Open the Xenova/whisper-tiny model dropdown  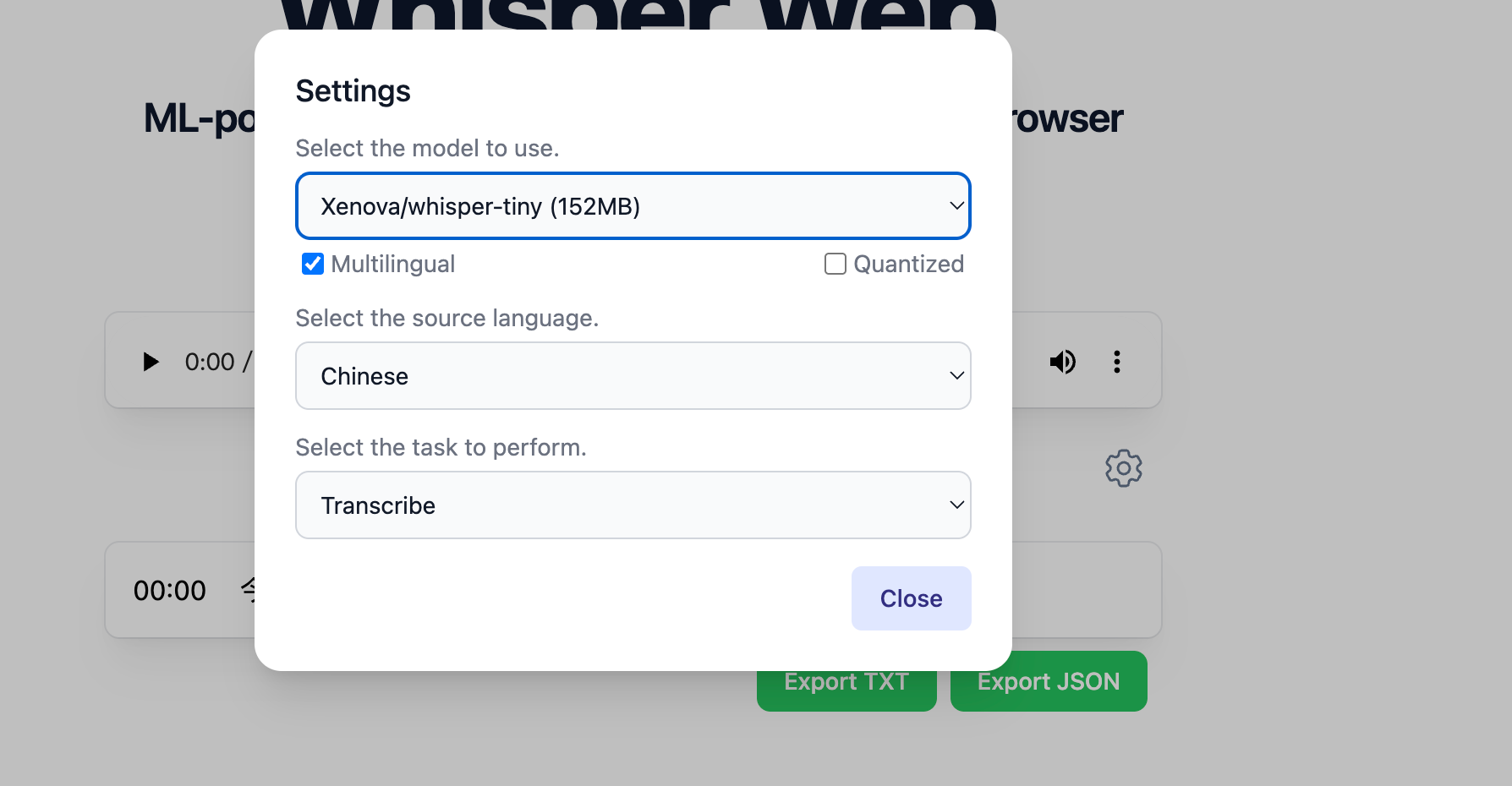tap(633, 206)
